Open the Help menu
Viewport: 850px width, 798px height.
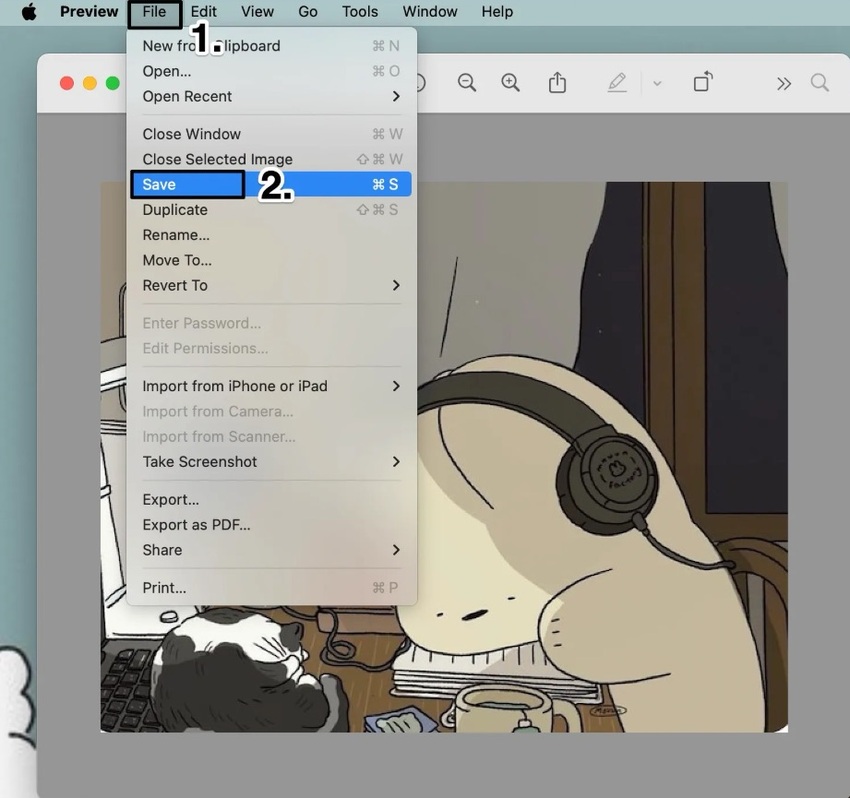[x=497, y=11]
